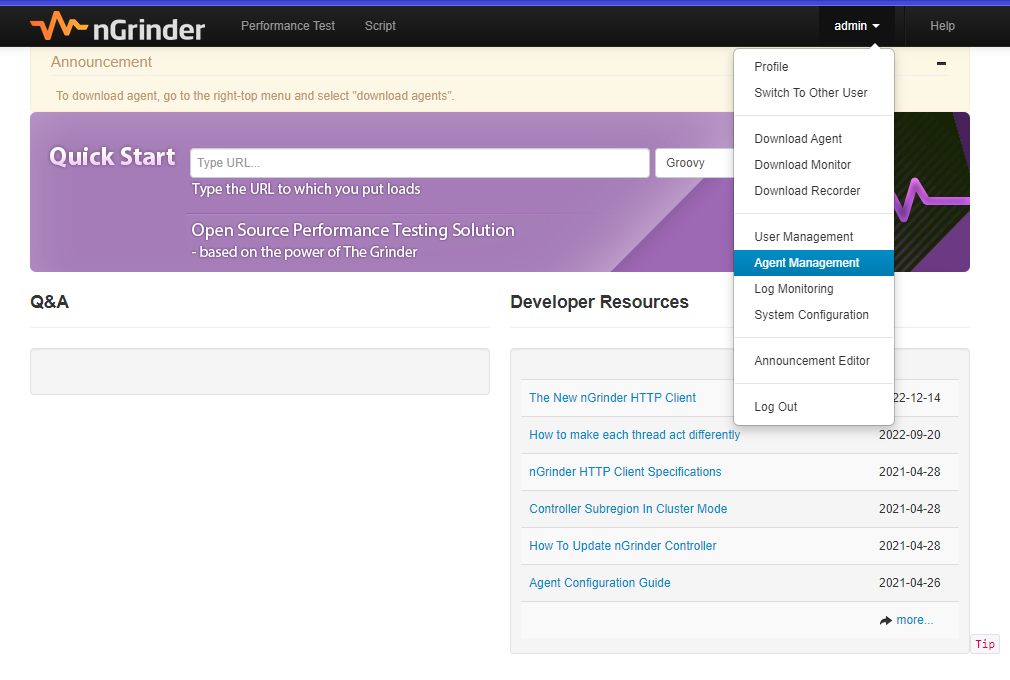The height and width of the screenshot is (680, 1010).
Task: Choose Switch To Other User
Action: pos(814,93)
